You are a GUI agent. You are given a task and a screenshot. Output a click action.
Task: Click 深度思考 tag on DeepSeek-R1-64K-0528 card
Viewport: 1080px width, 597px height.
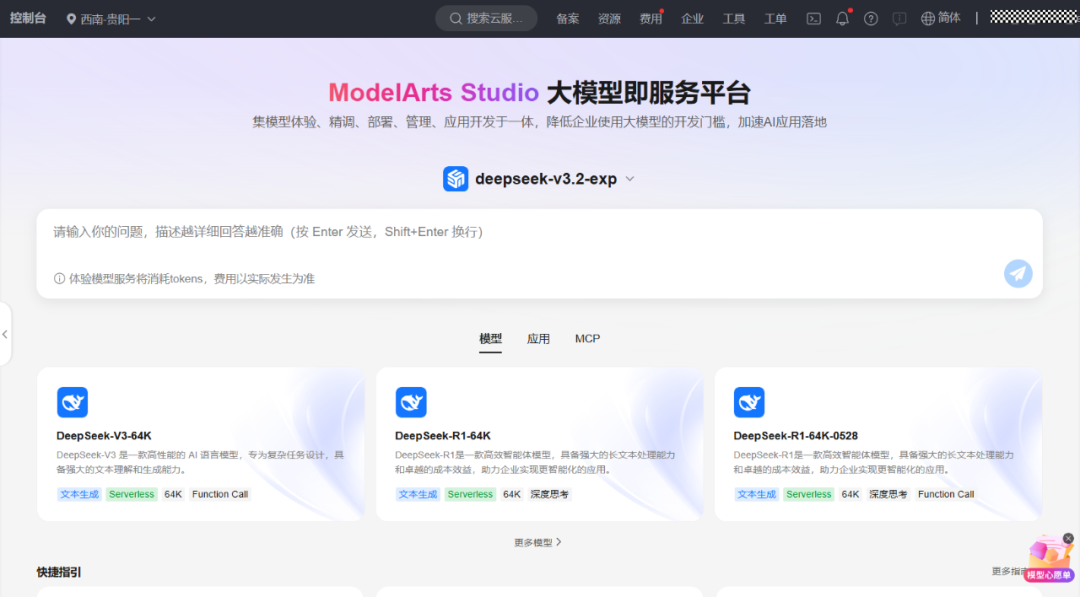[888, 494]
